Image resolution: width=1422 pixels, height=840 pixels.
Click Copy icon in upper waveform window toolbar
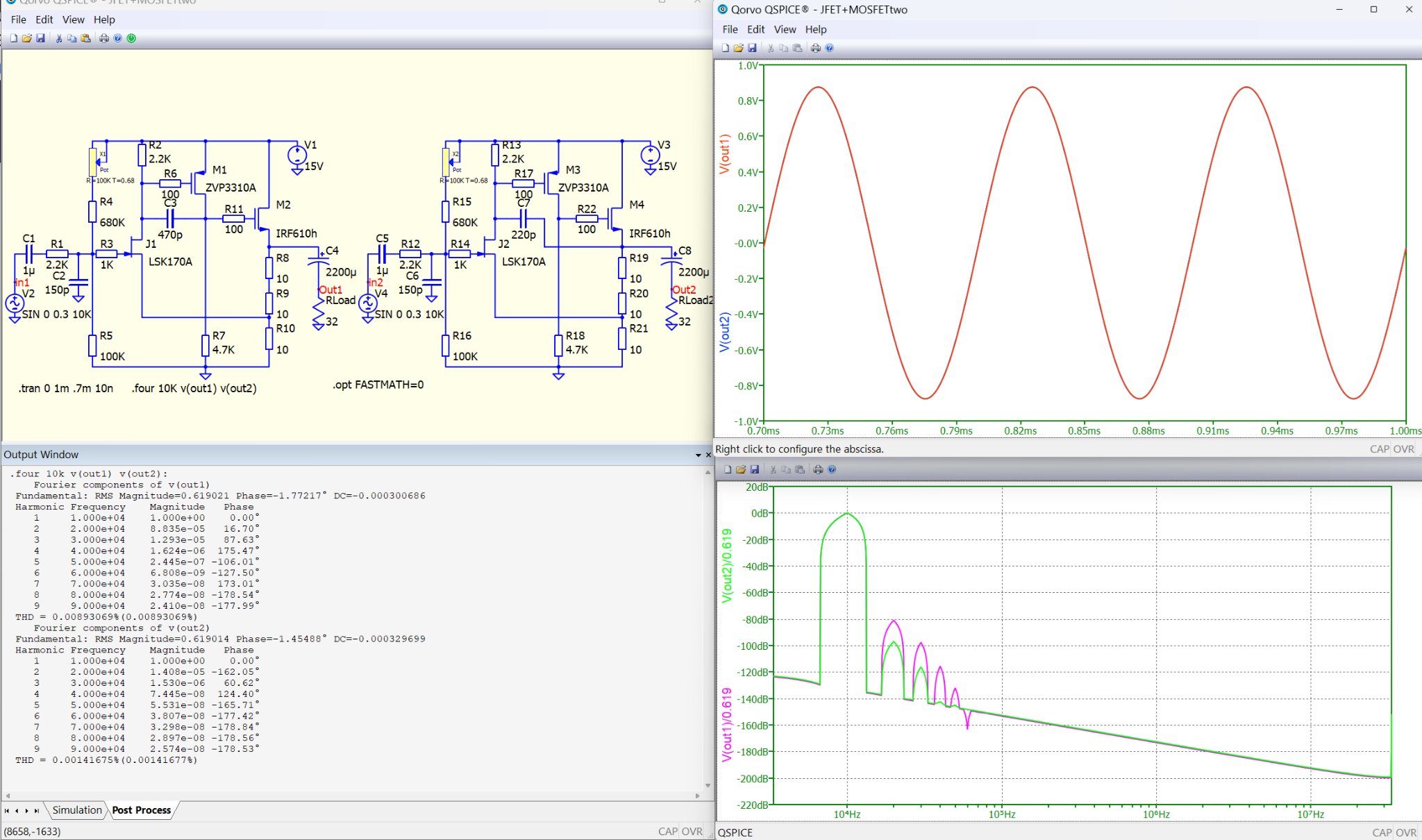pyautogui.click(x=784, y=48)
